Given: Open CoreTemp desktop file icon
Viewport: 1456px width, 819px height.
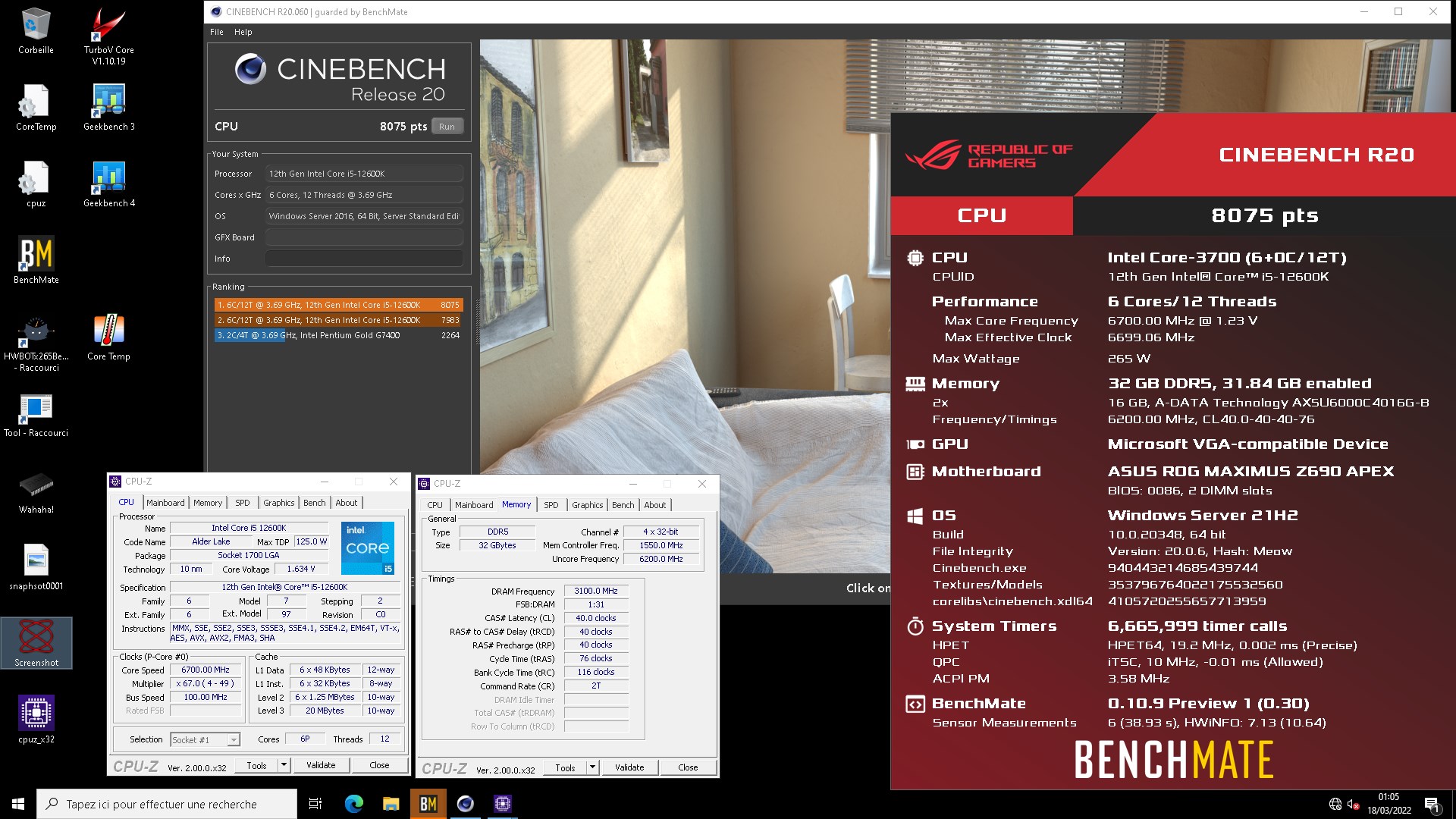Looking at the screenshot, I should 36,107.
